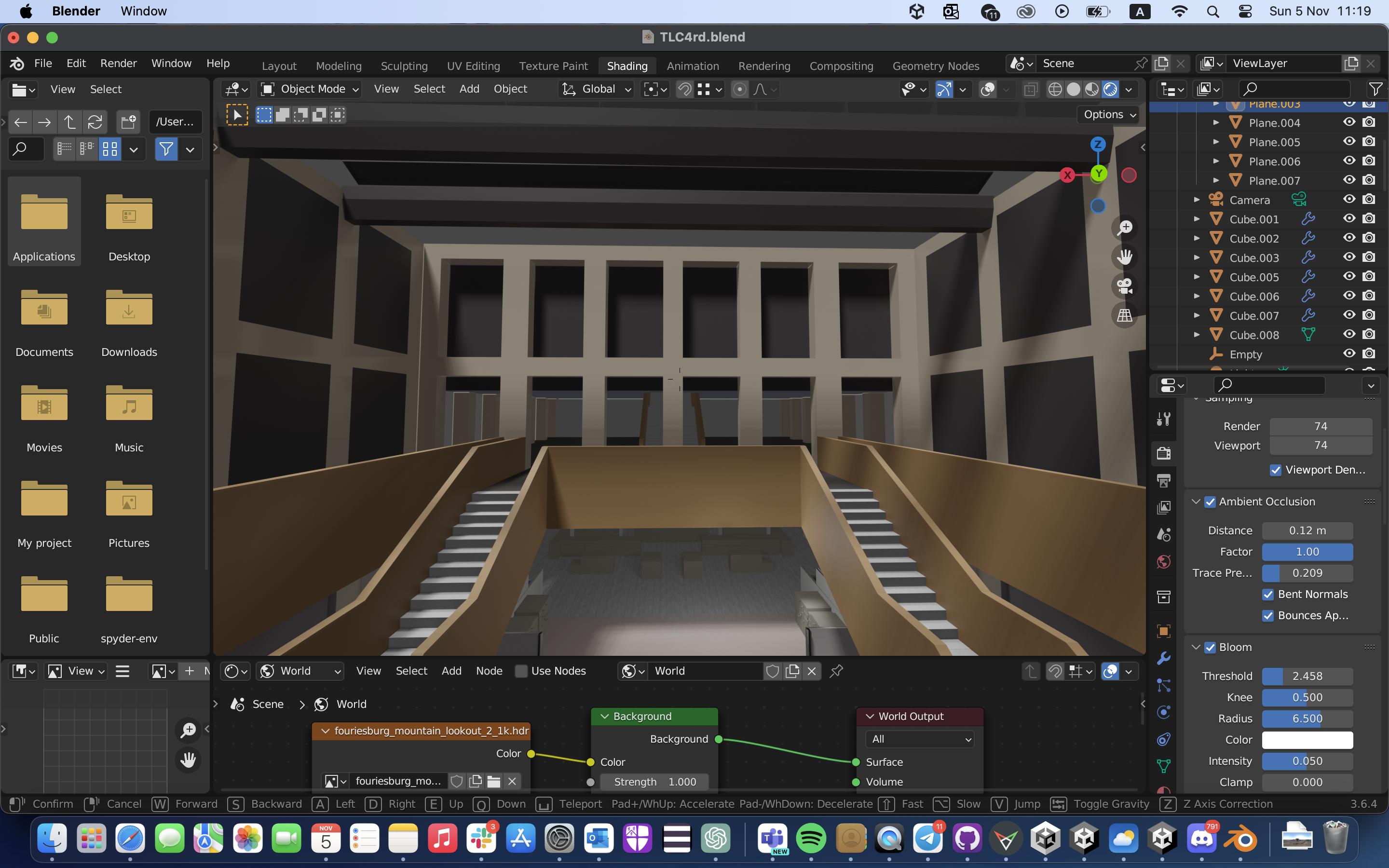Uncheck the Bent Normals checkbox
This screenshot has width=1389, height=868.
pos(1268,594)
